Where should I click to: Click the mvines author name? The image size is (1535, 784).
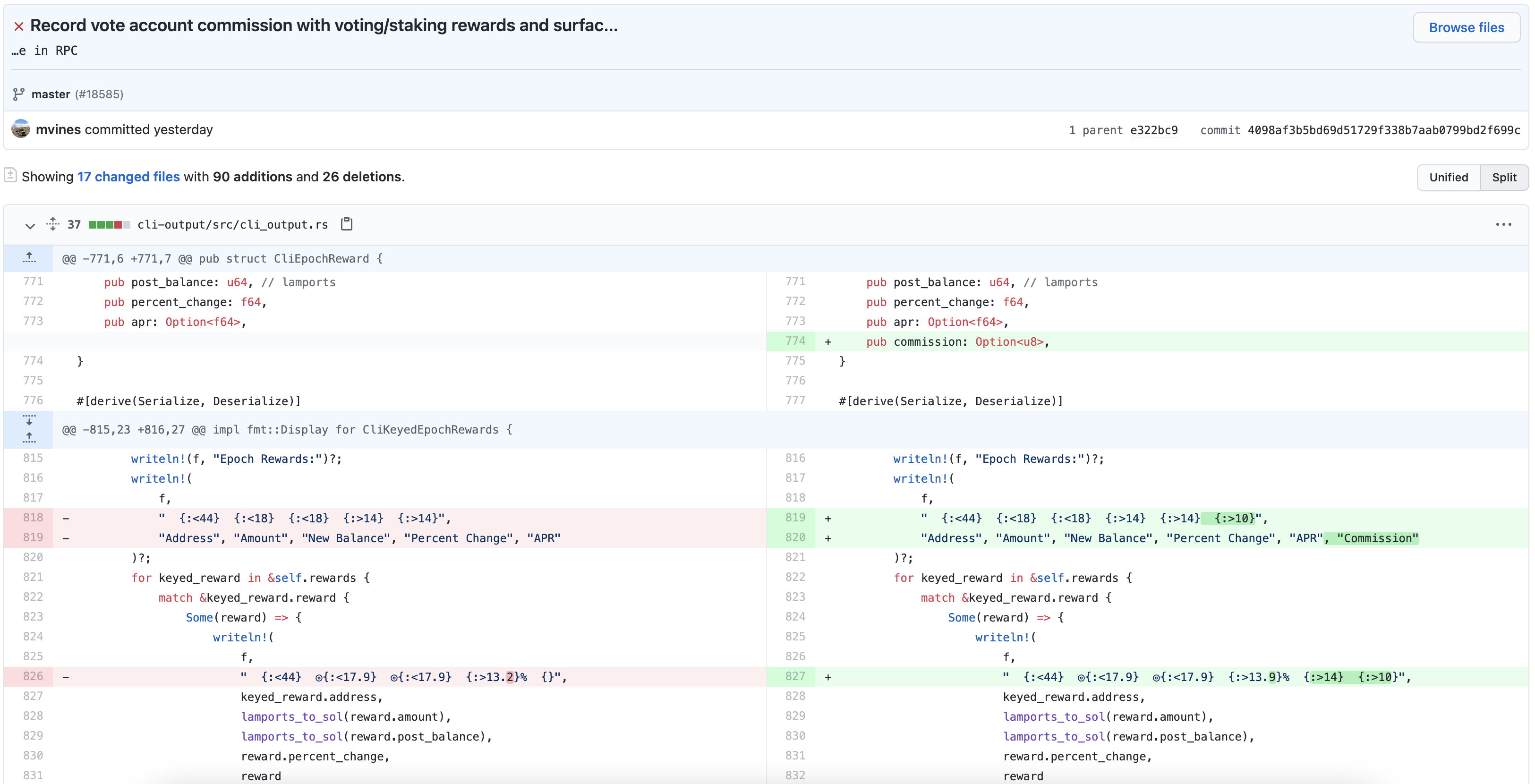click(58, 129)
